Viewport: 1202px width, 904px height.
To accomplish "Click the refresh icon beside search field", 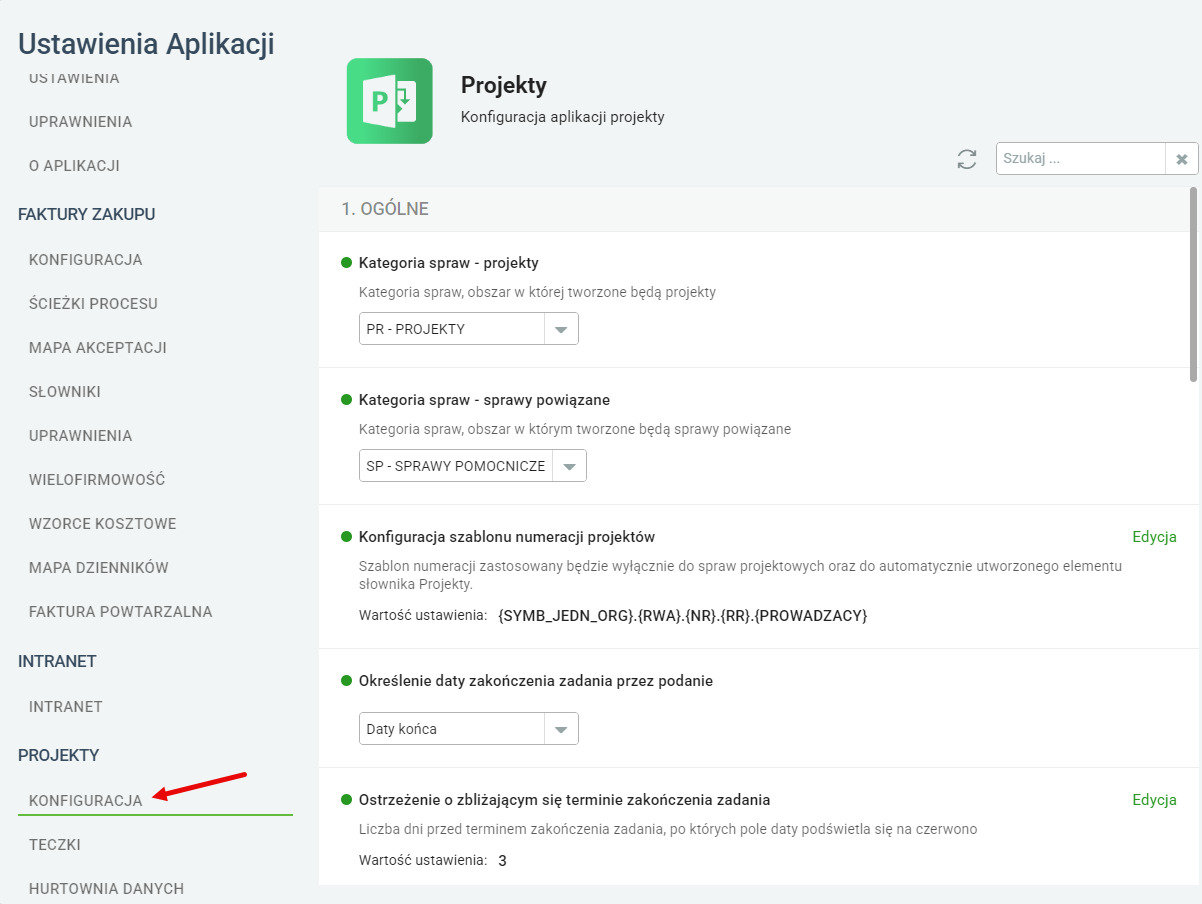I will [x=967, y=159].
